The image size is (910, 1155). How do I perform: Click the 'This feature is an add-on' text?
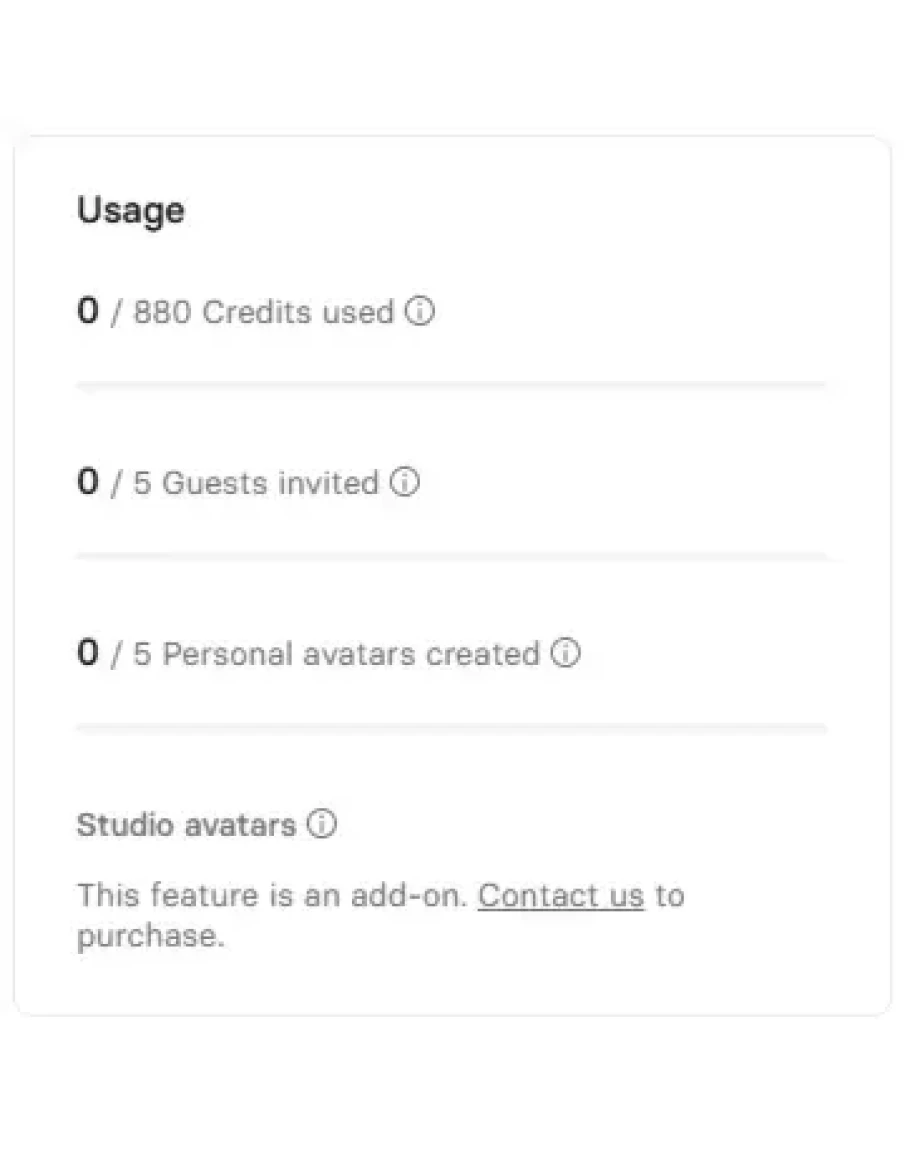(272, 895)
